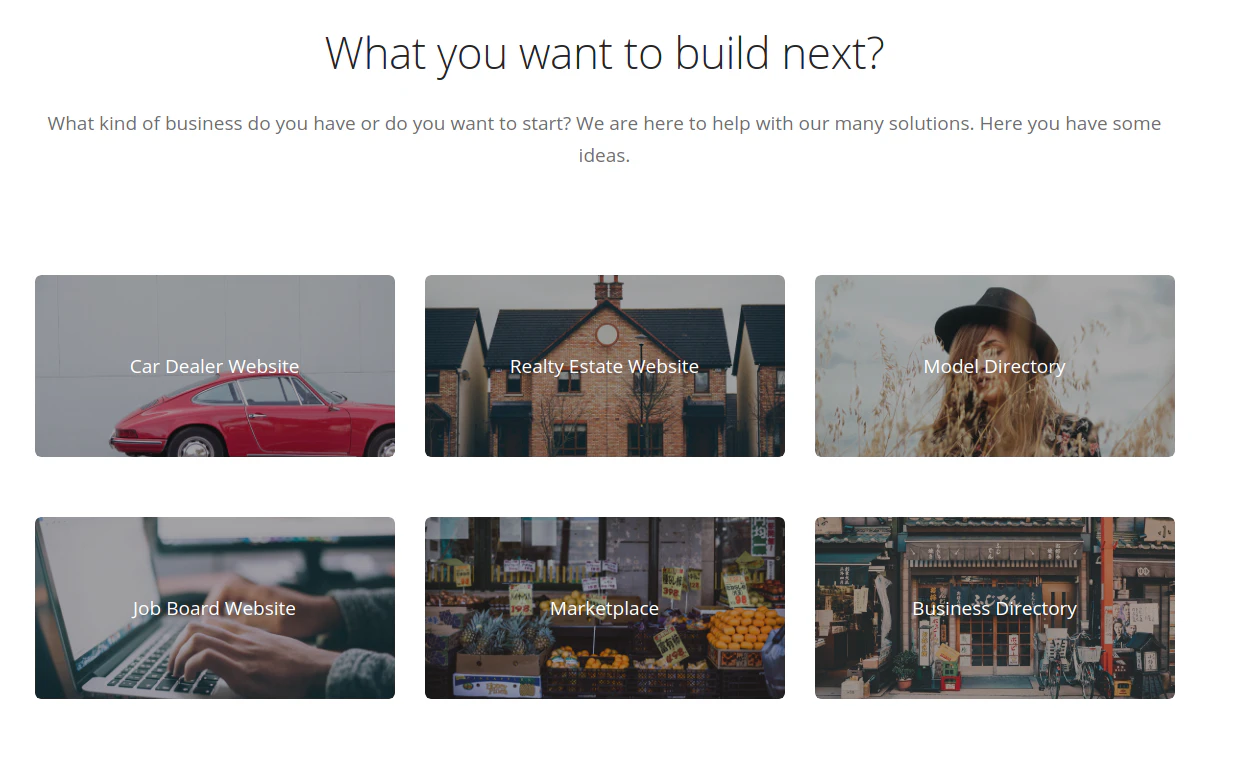The image size is (1250, 760).
Task: Click the 'Job Board Website' label text
Action: pyautogui.click(x=215, y=609)
